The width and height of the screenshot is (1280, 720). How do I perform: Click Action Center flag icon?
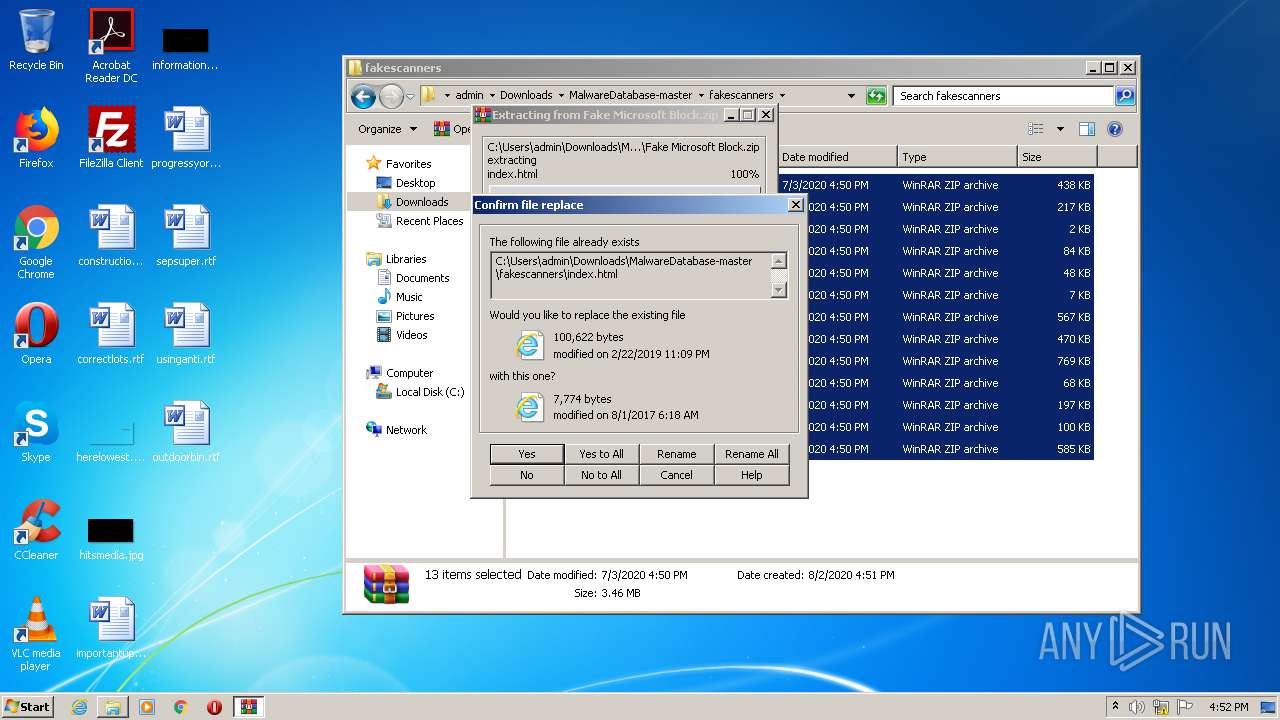click(x=1185, y=707)
